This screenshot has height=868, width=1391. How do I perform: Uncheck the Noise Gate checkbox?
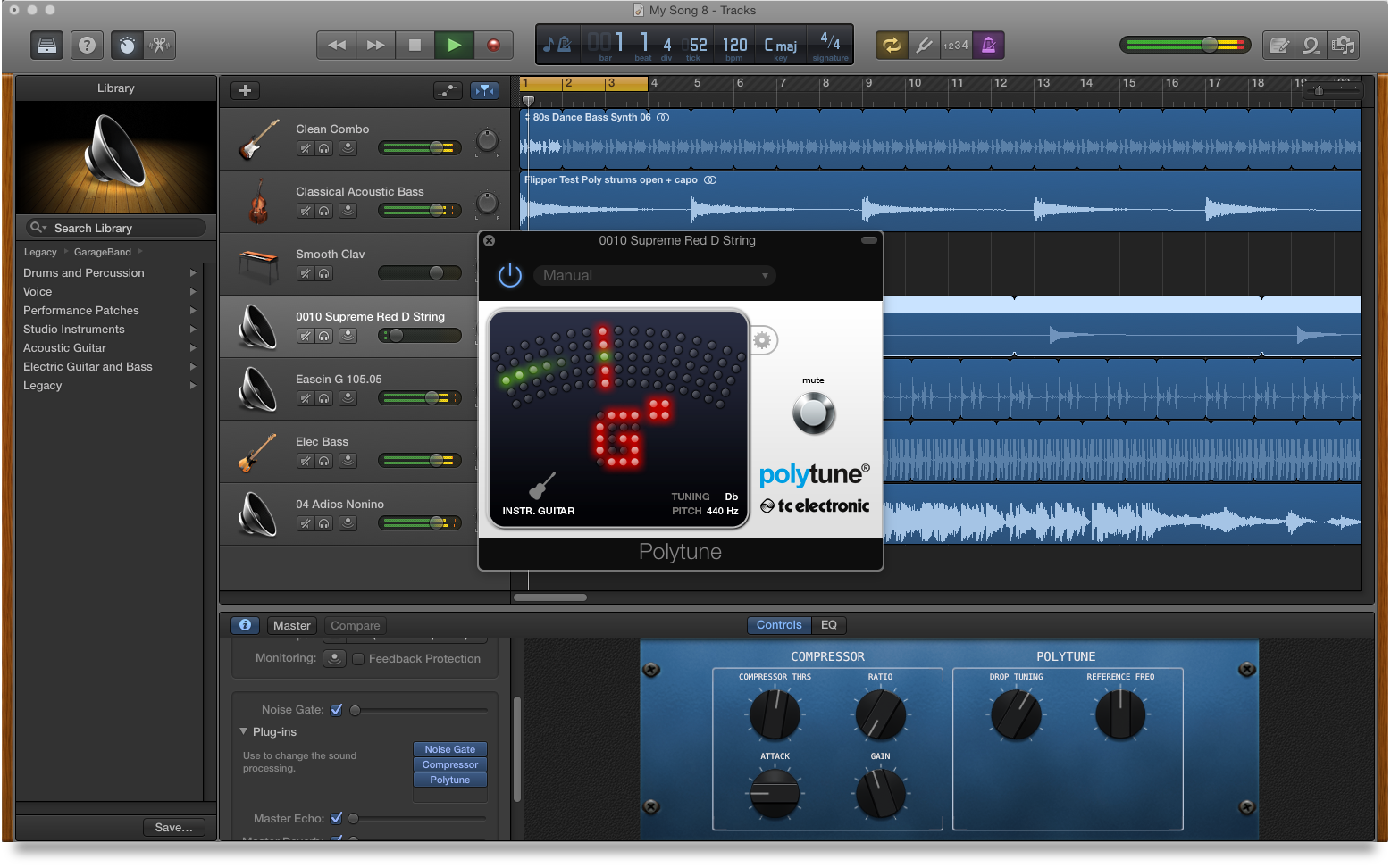[337, 710]
